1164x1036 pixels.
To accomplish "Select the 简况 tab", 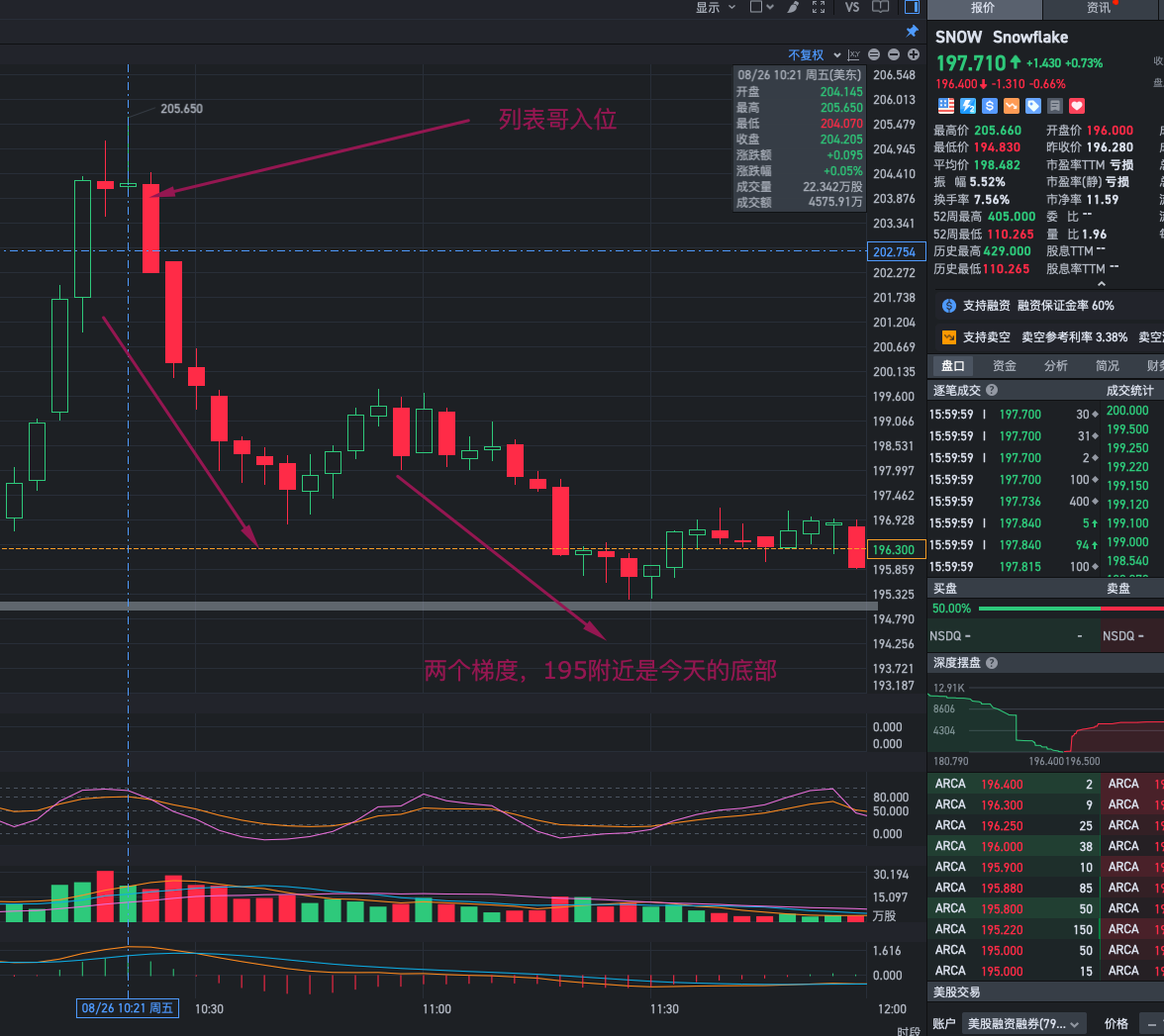I will [1107, 366].
